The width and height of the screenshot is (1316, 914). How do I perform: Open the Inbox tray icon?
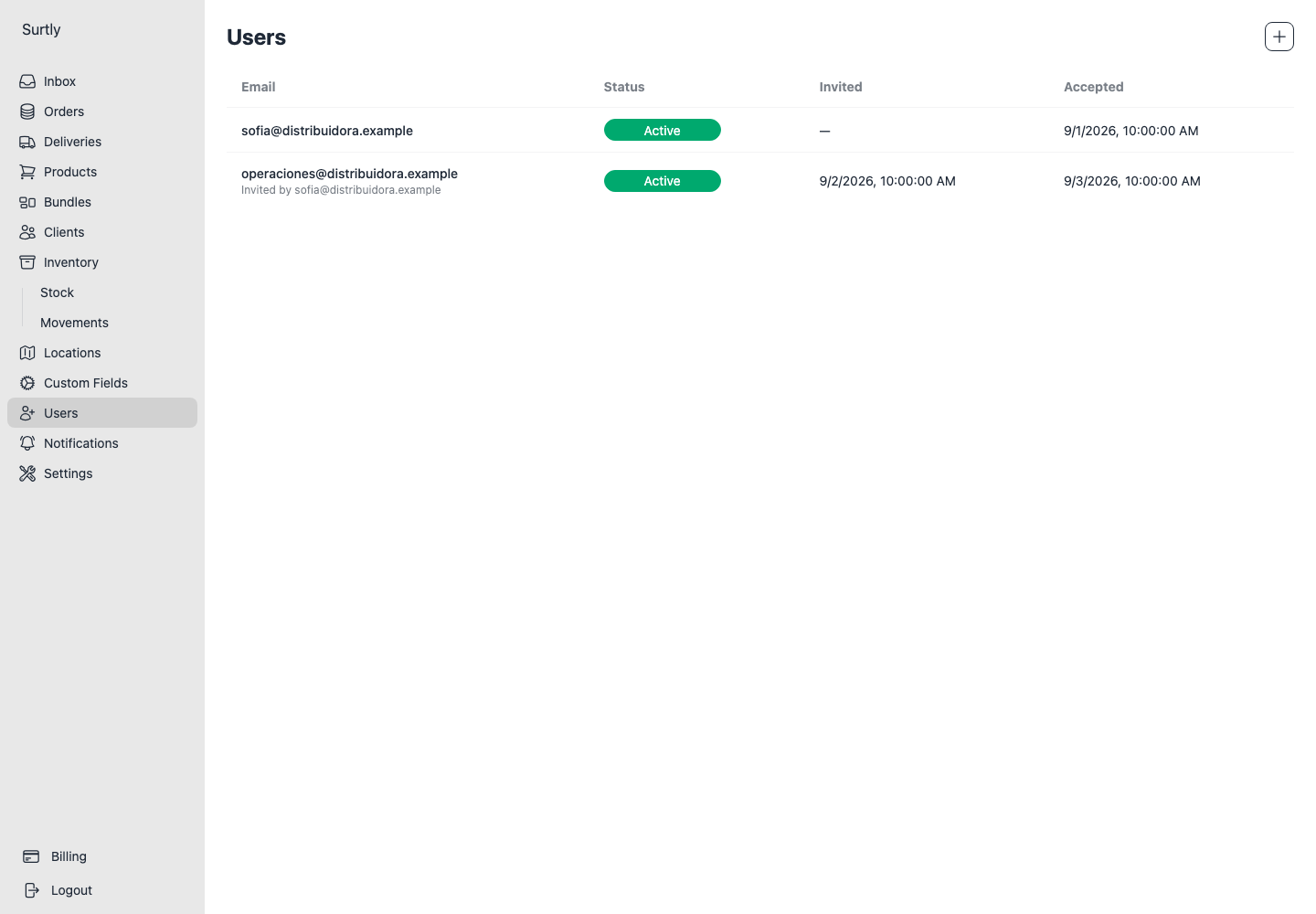[27, 81]
